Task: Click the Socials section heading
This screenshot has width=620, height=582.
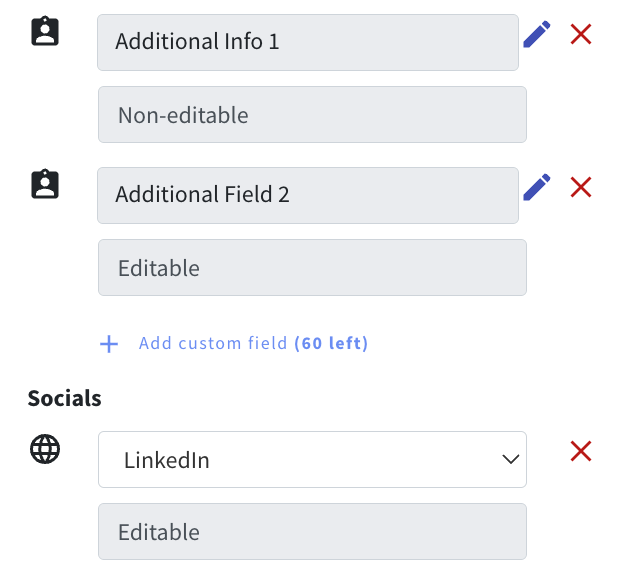Action: (x=64, y=398)
